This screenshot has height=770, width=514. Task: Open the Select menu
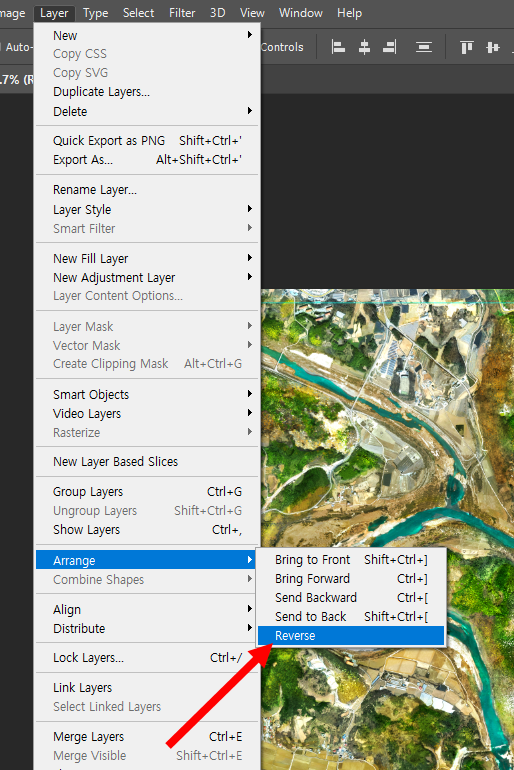pyautogui.click(x=138, y=13)
